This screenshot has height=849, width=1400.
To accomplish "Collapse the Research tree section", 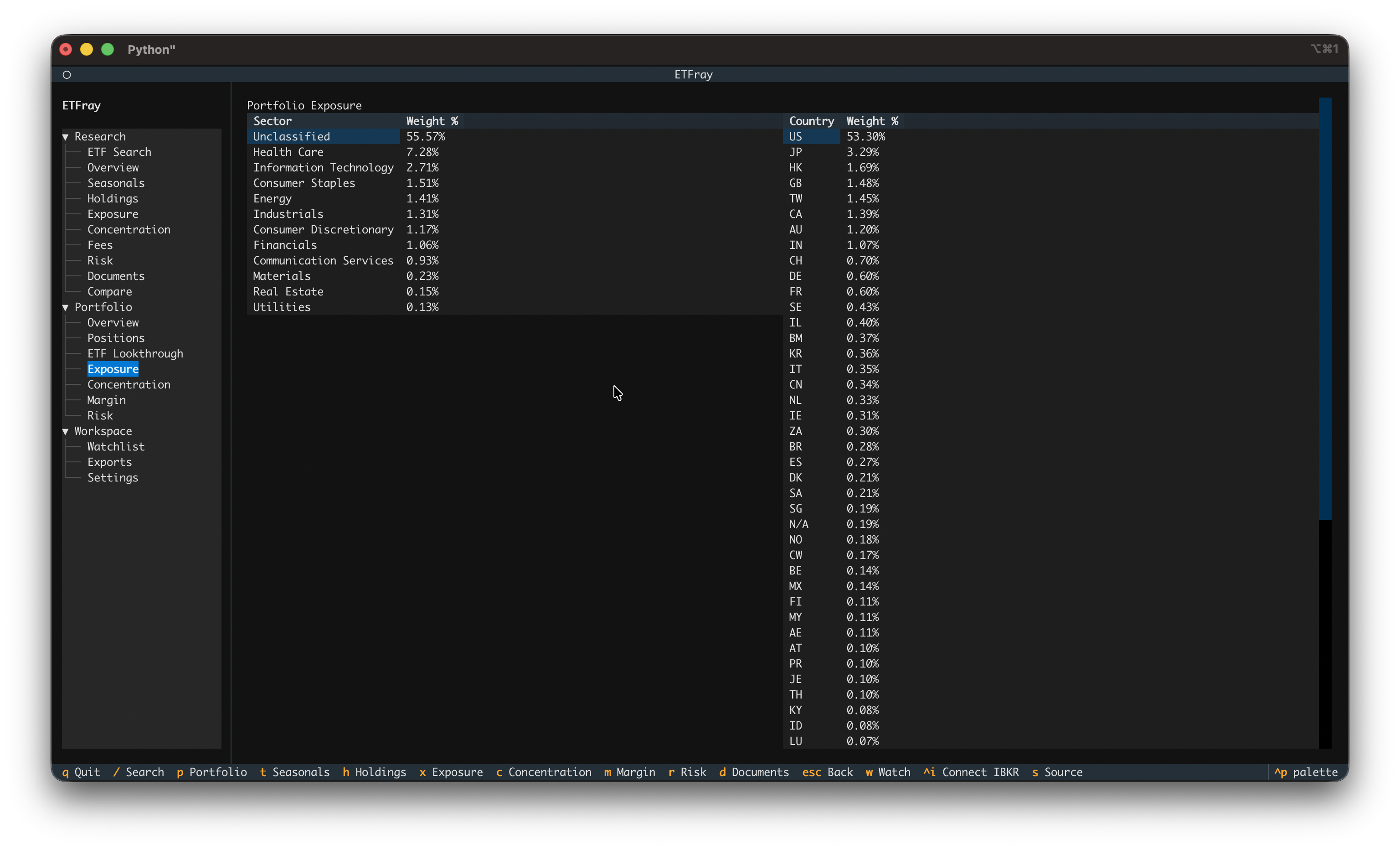I will click(x=65, y=136).
